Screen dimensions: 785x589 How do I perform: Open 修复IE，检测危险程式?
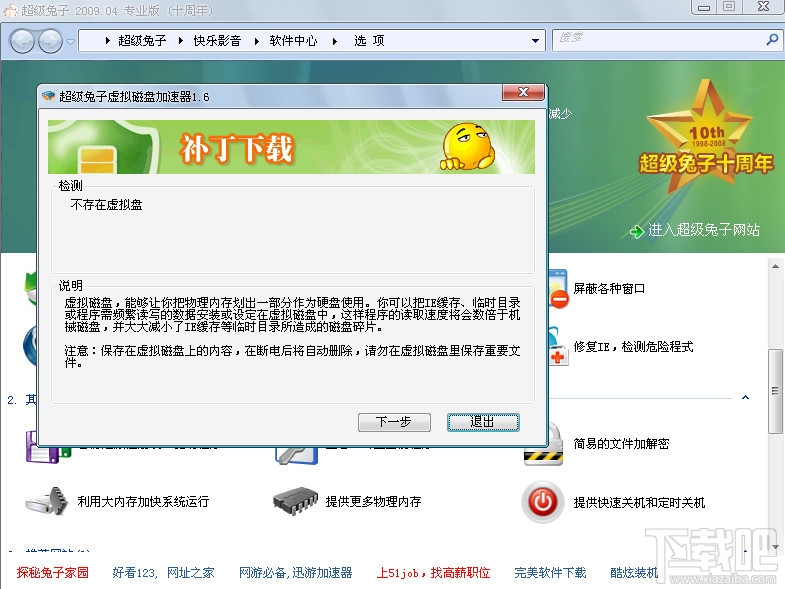pyautogui.click(x=633, y=347)
